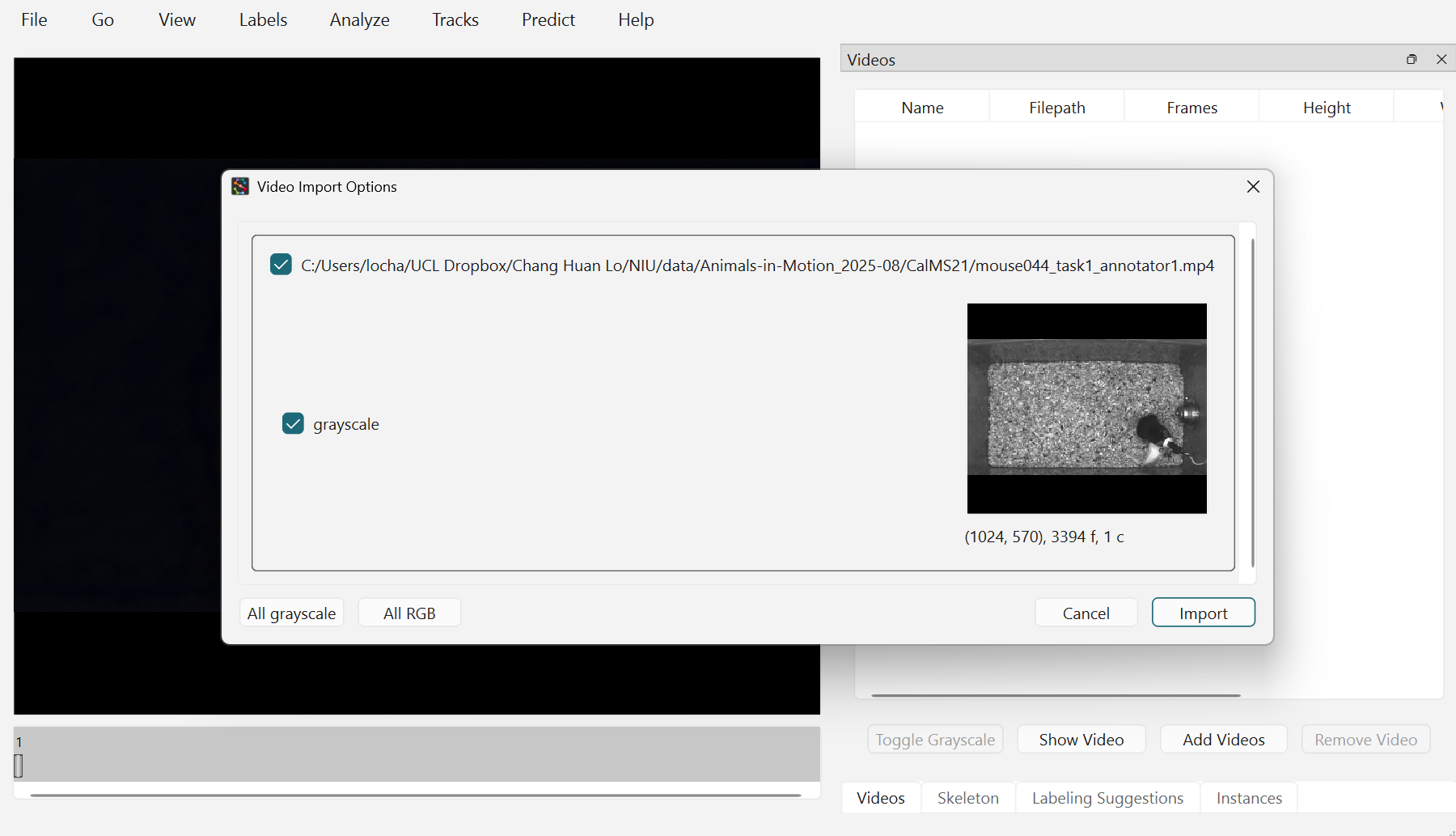The height and width of the screenshot is (836, 1456).
Task: Open the Instances tab
Action: pyautogui.click(x=1249, y=798)
